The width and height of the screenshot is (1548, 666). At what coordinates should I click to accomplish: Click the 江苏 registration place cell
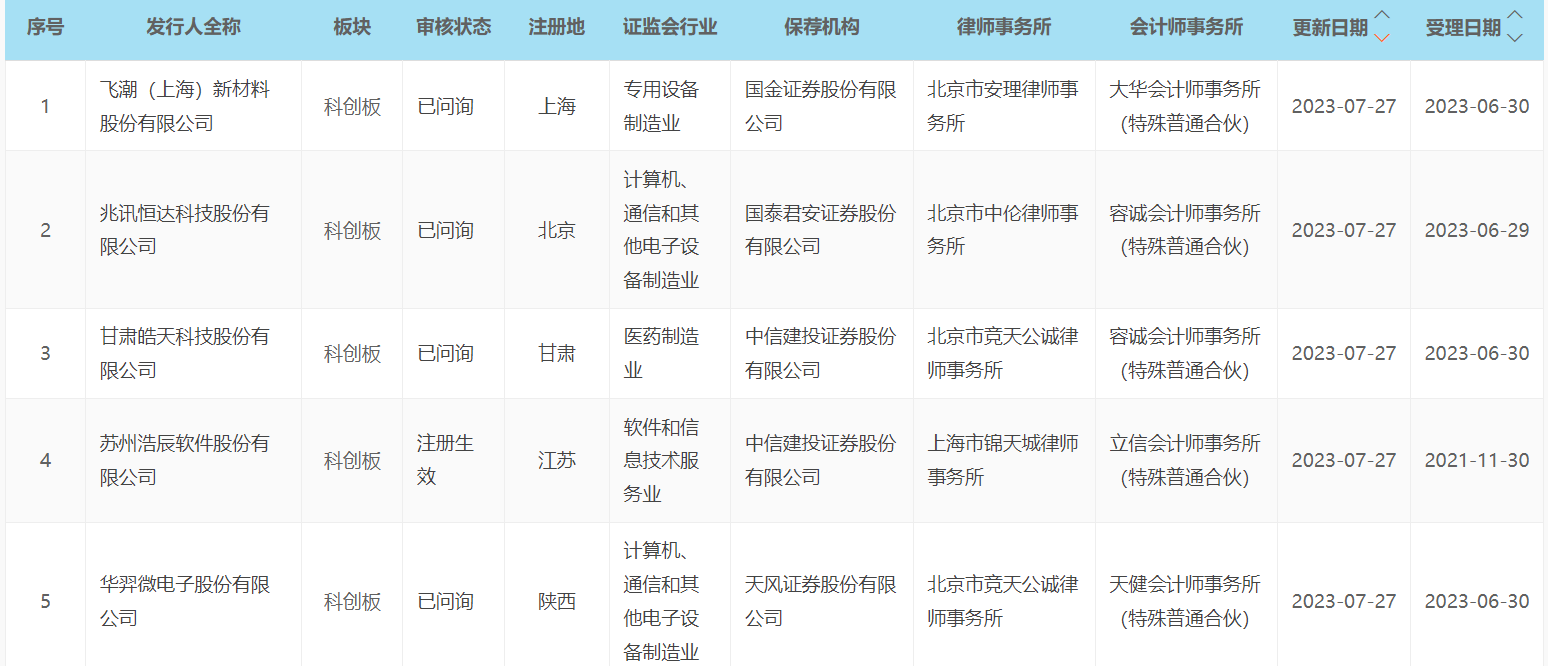click(557, 460)
